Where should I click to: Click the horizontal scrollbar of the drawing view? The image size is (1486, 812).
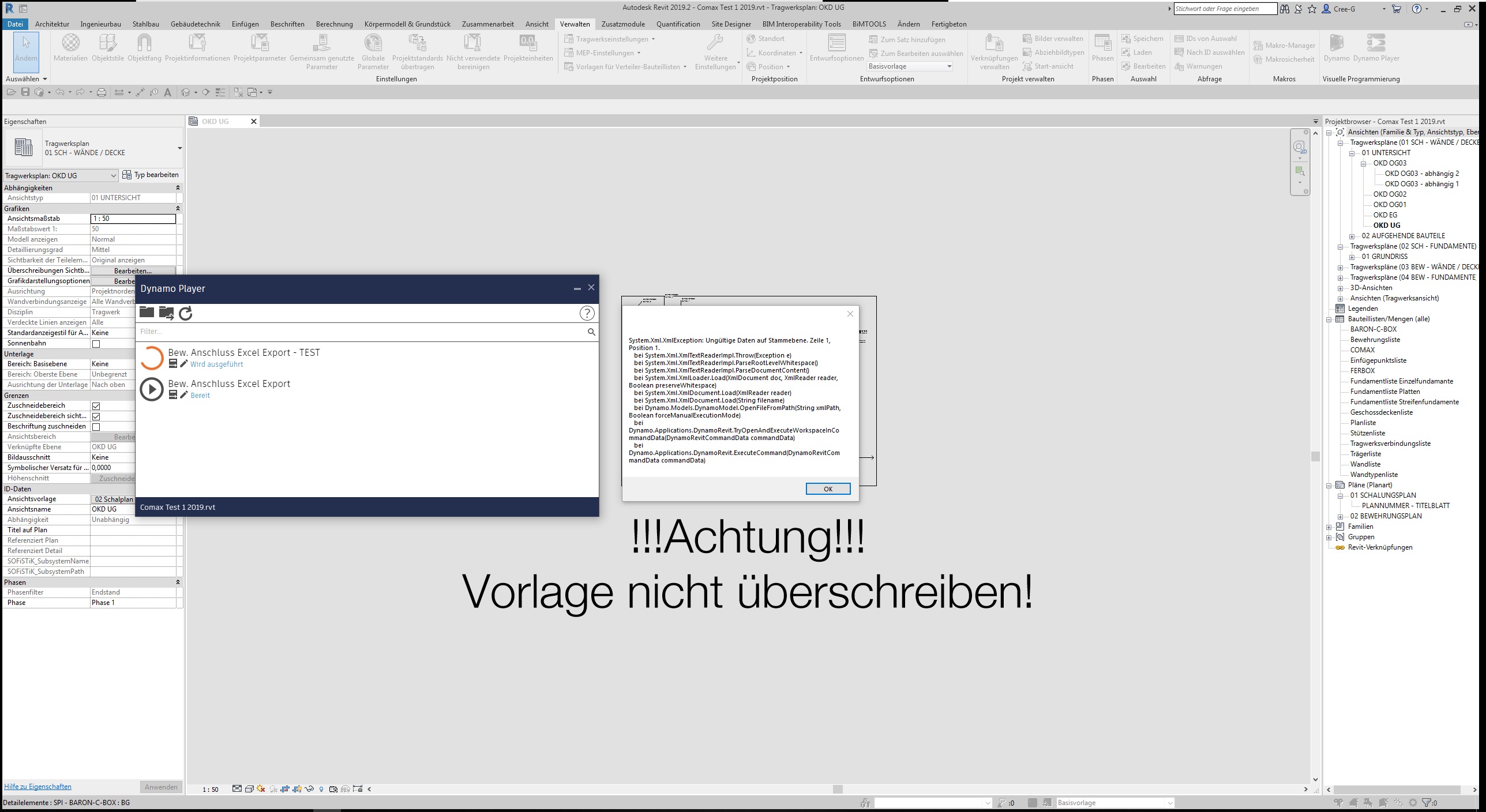tap(838, 789)
